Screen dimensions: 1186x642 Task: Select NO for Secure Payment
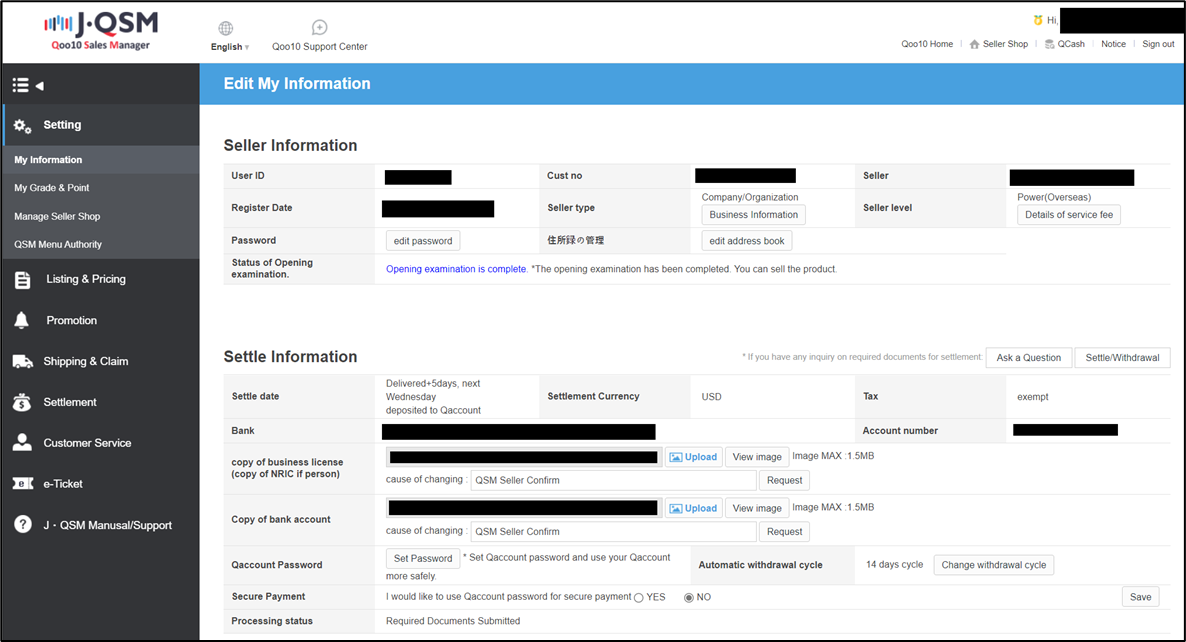pyautogui.click(x=688, y=597)
